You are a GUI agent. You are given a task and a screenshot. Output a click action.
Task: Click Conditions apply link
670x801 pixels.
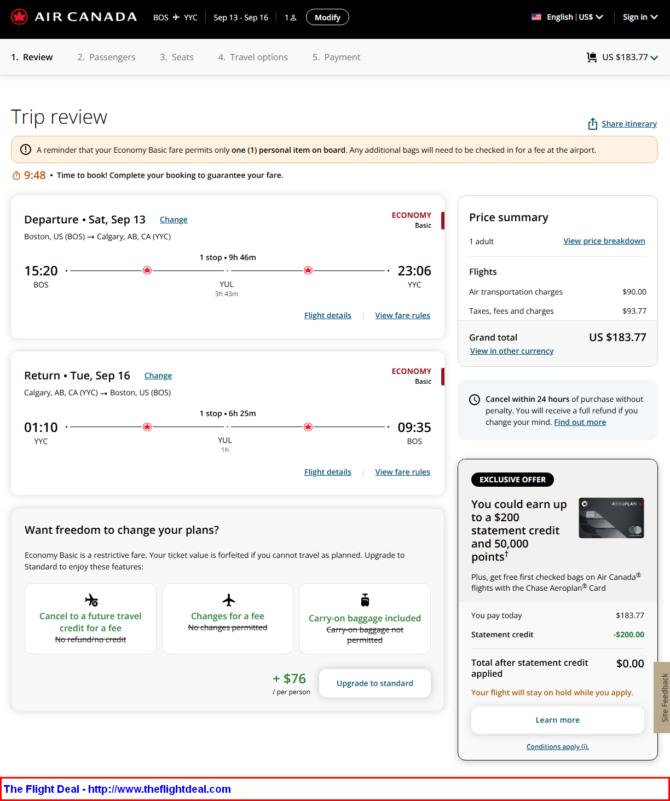[558, 747]
